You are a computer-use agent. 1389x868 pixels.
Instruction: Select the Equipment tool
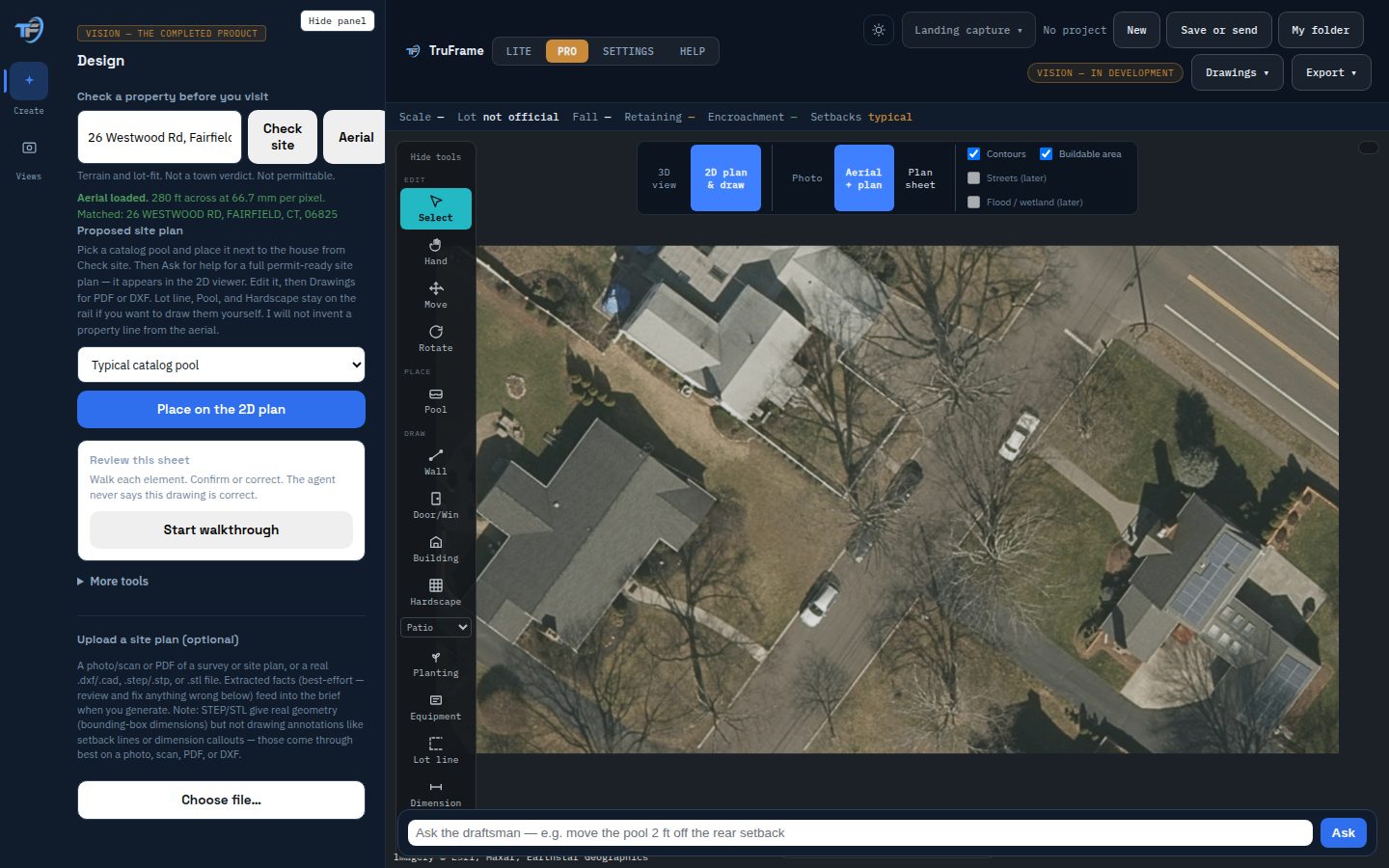point(436,707)
